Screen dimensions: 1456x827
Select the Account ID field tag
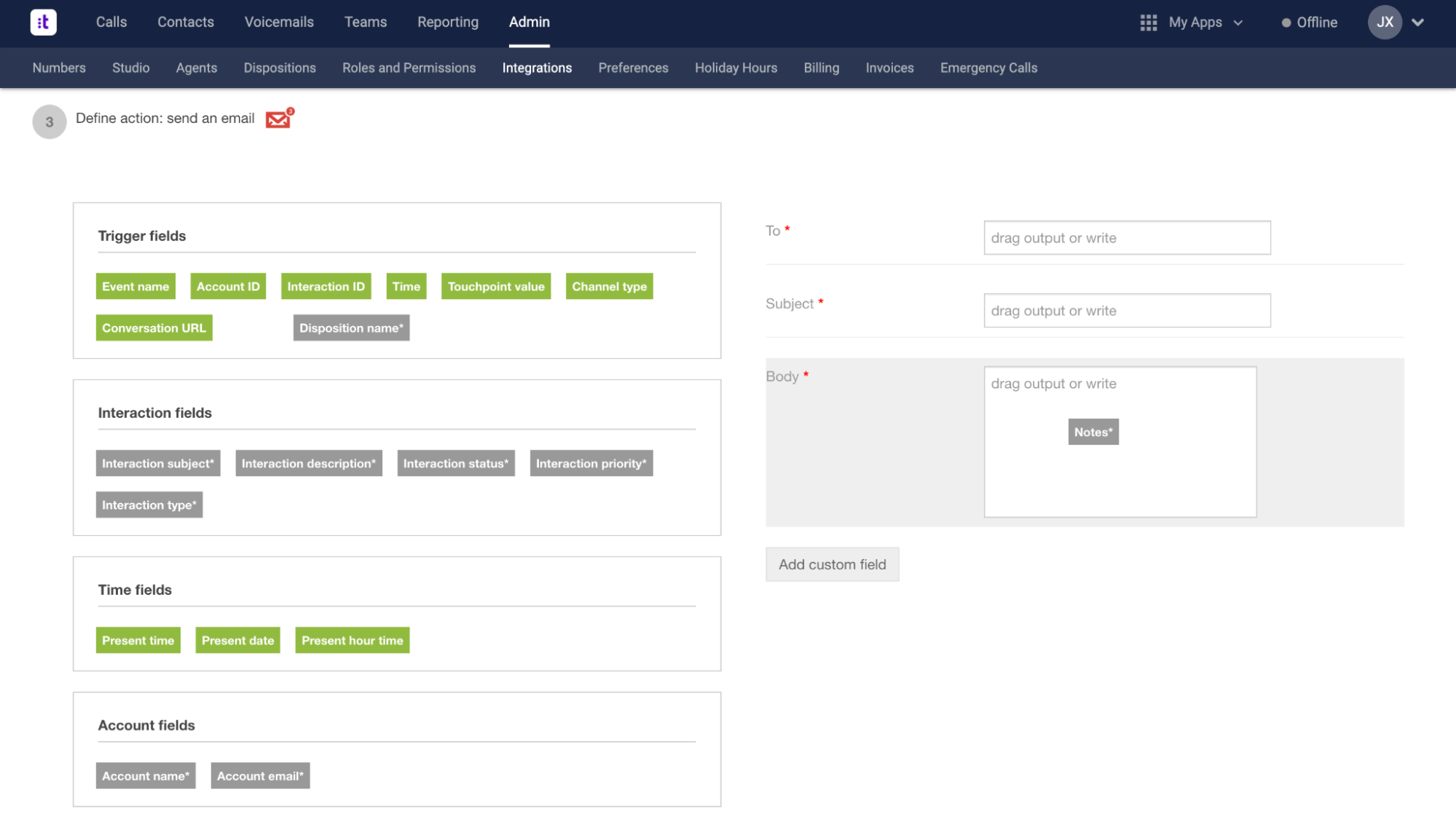point(228,287)
